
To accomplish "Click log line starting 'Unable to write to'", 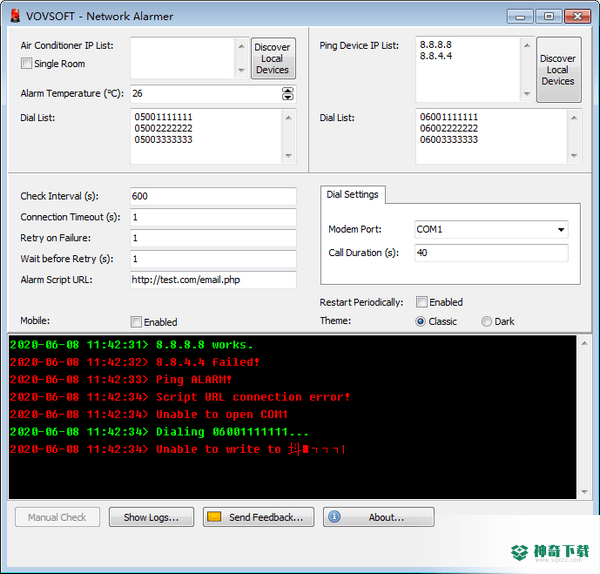I will click(x=178, y=449).
